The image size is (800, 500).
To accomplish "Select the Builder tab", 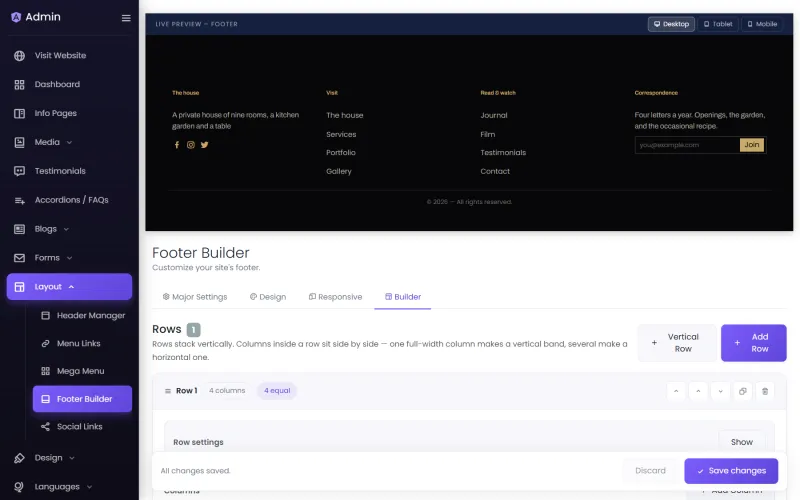I will 403,297.
